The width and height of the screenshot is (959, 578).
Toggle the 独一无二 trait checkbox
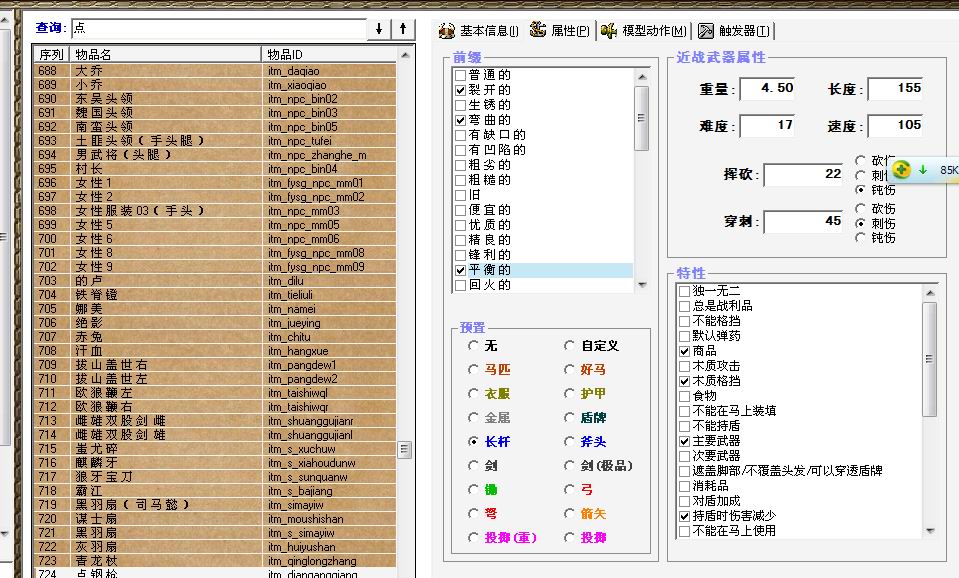coord(684,291)
